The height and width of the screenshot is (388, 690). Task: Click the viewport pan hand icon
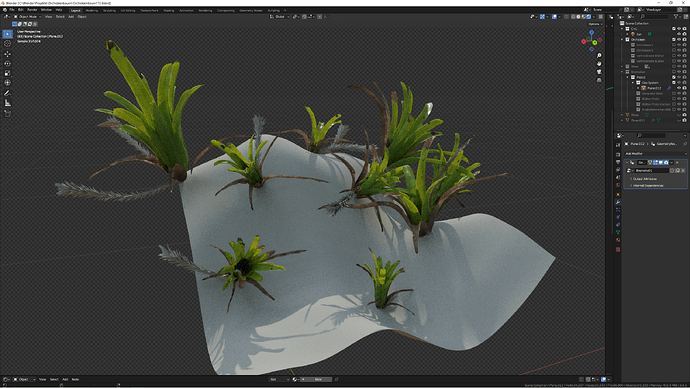[599, 64]
